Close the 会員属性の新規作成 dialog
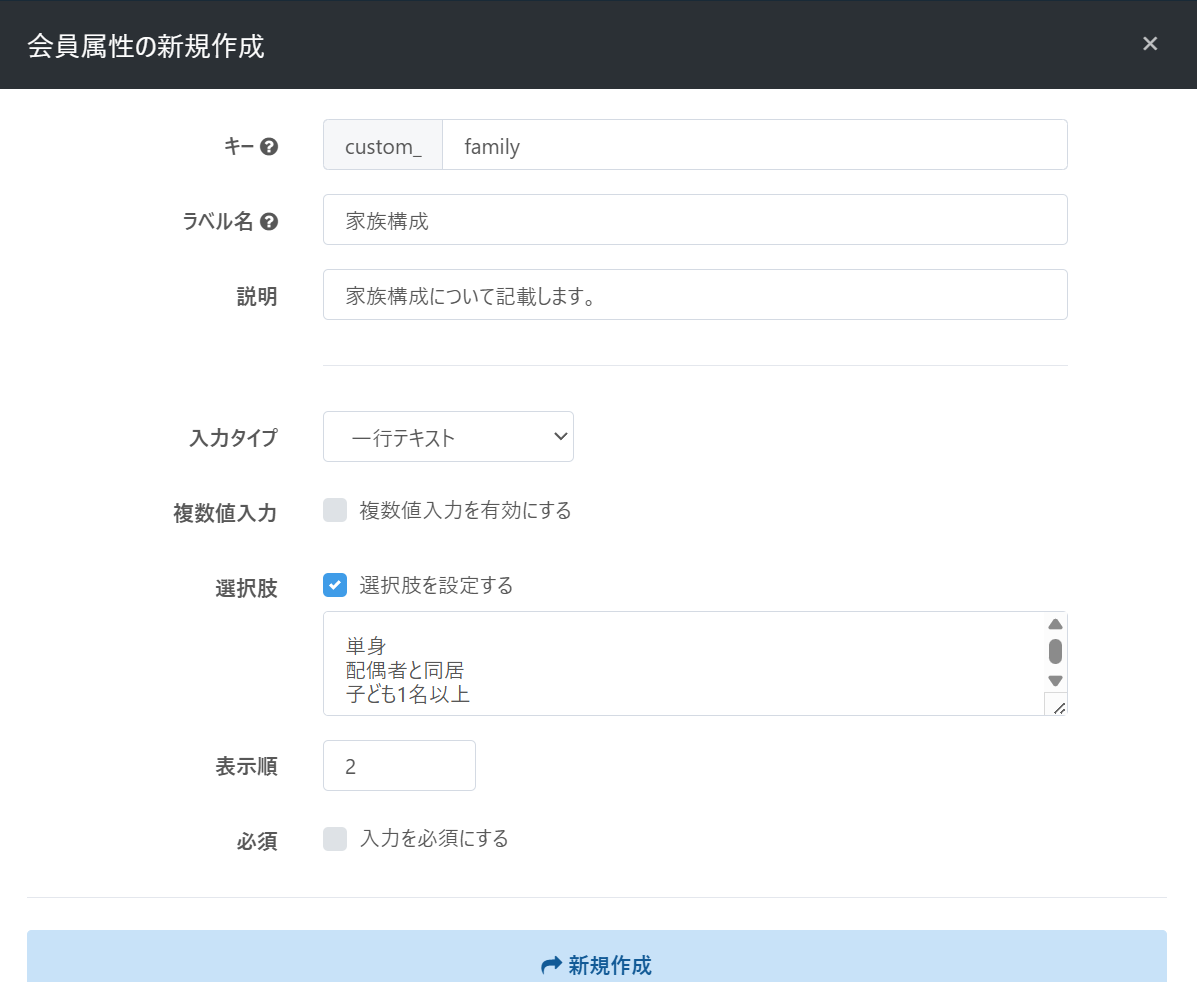 coord(1150,44)
